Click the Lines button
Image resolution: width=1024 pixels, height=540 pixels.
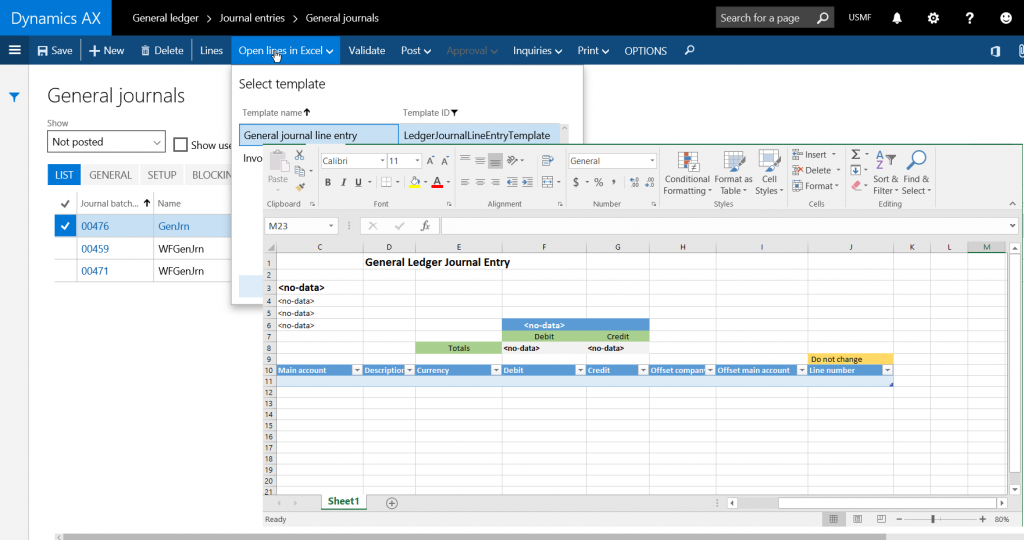point(211,50)
